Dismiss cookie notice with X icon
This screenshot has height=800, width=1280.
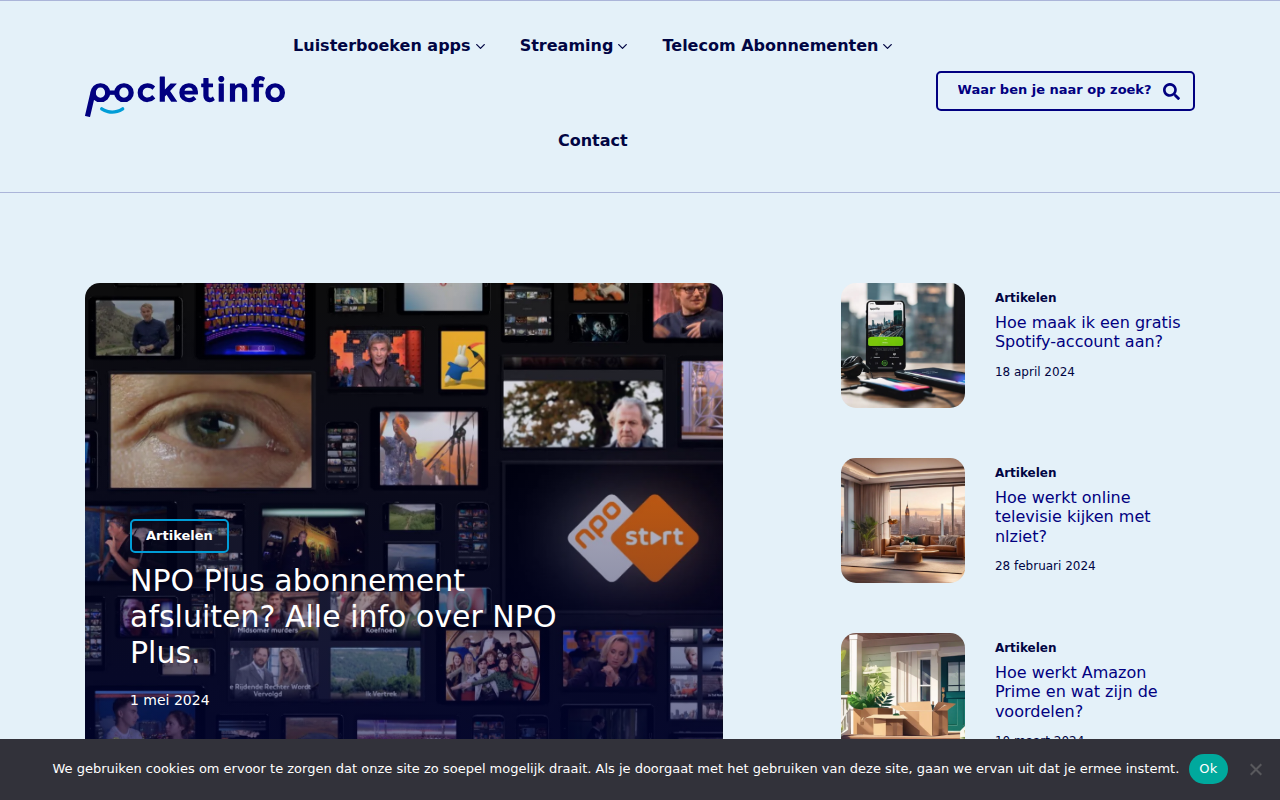[x=1256, y=769]
